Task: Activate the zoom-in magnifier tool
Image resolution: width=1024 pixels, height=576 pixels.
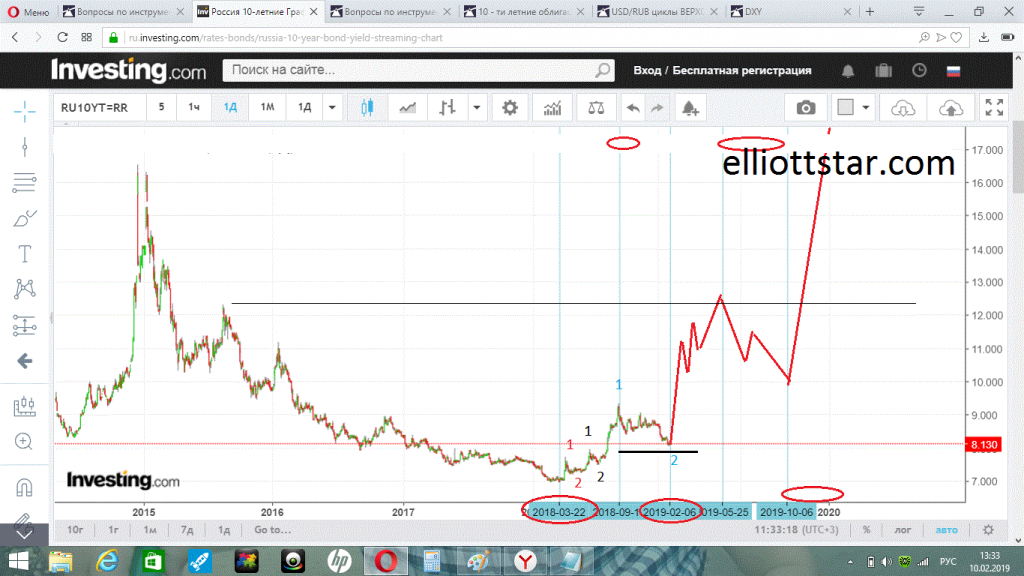Action: click(x=24, y=441)
